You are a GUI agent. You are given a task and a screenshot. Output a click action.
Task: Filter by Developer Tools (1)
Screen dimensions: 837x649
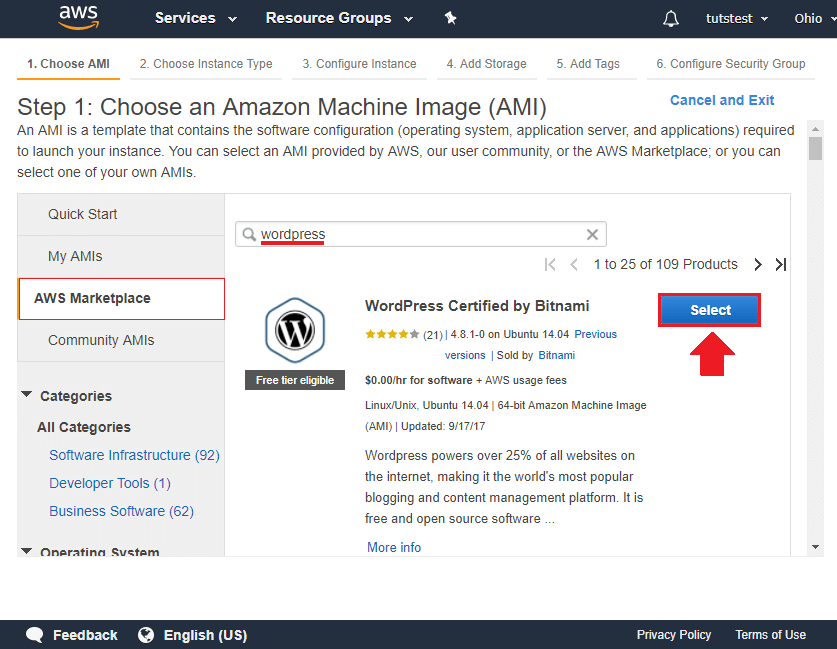(110, 484)
